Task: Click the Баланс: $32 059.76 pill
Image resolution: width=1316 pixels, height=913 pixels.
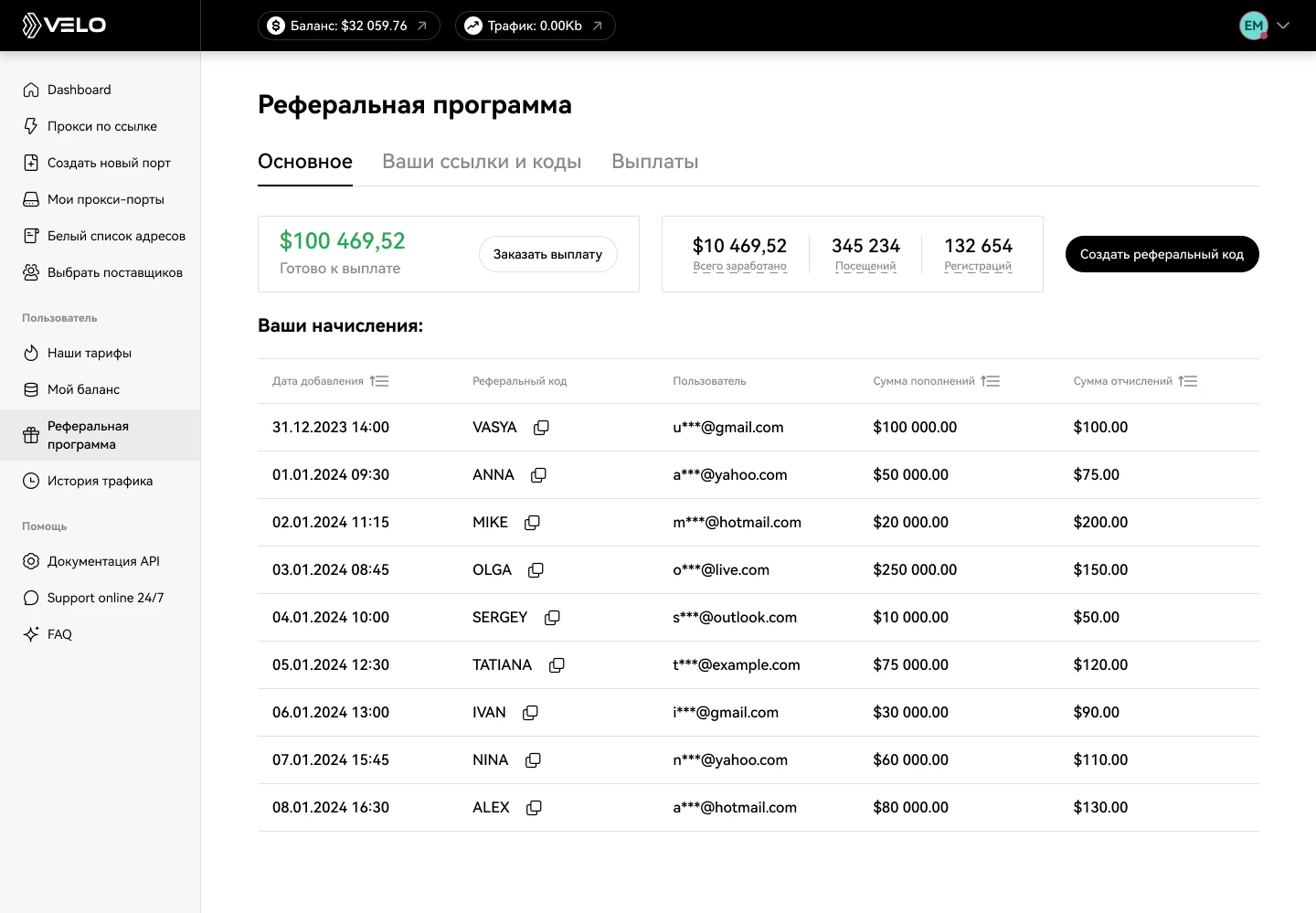Action: tap(349, 26)
